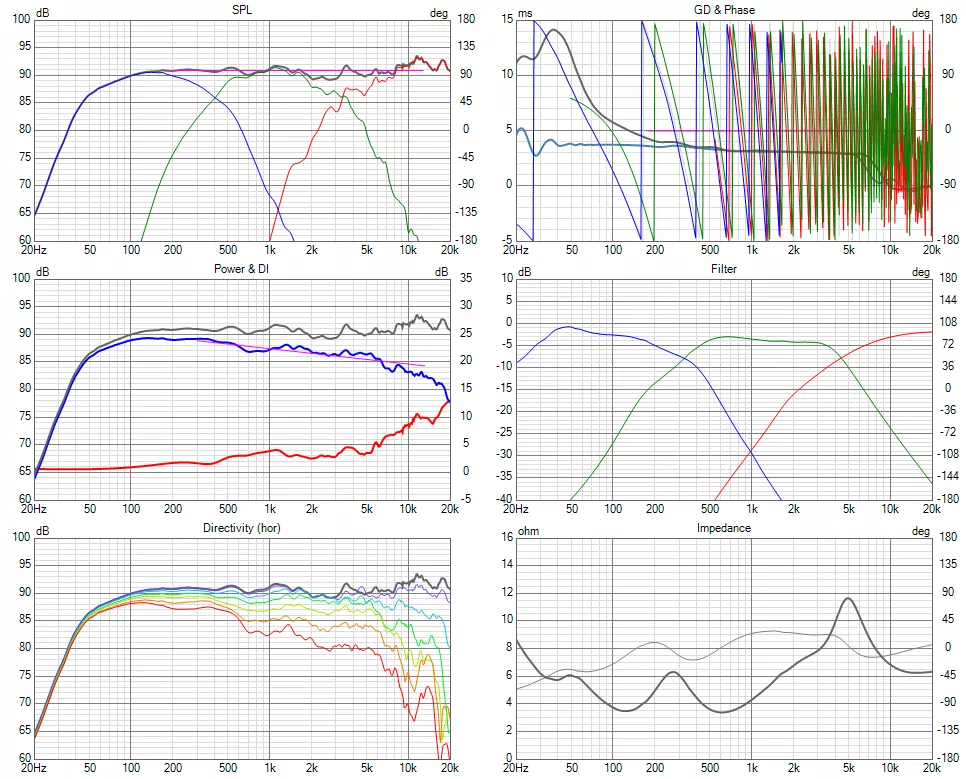The height and width of the screenshot is (779, 966).
Task: Click the 16 ohm tick label on Impedance axis
Action: click(505, 536)
